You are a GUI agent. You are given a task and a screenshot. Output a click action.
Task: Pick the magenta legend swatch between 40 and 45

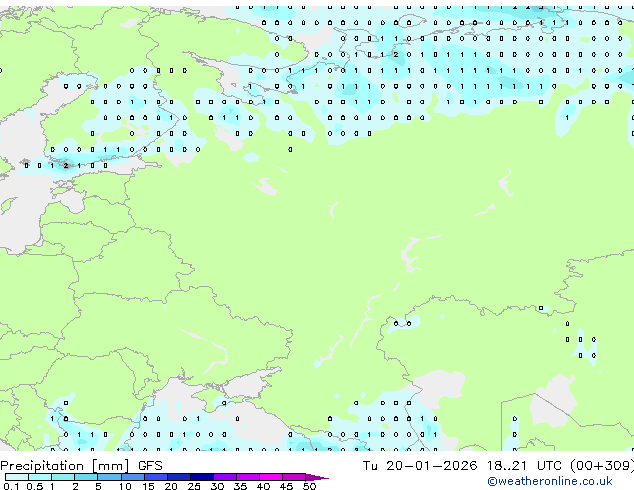(x=271, y=477)
